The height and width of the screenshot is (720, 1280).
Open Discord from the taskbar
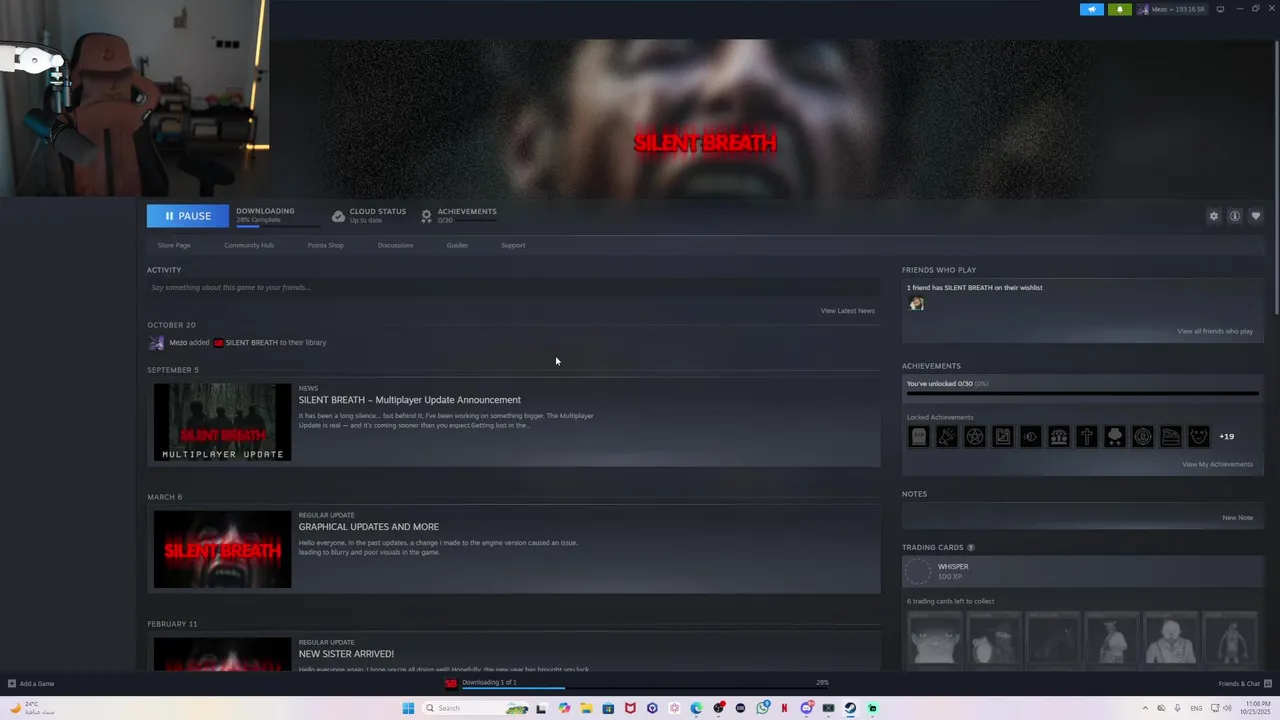point(806,708)
